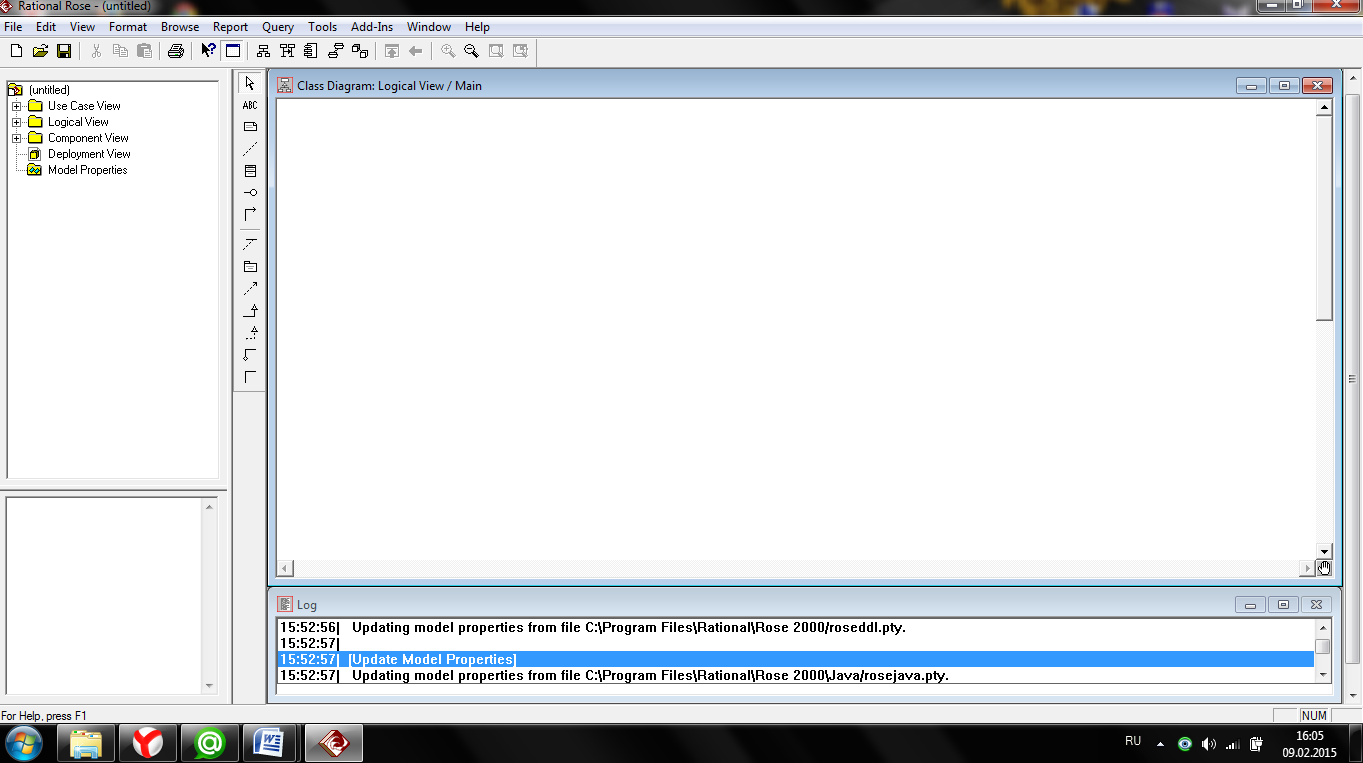Expand the Component View tree node

click(16, 138)
